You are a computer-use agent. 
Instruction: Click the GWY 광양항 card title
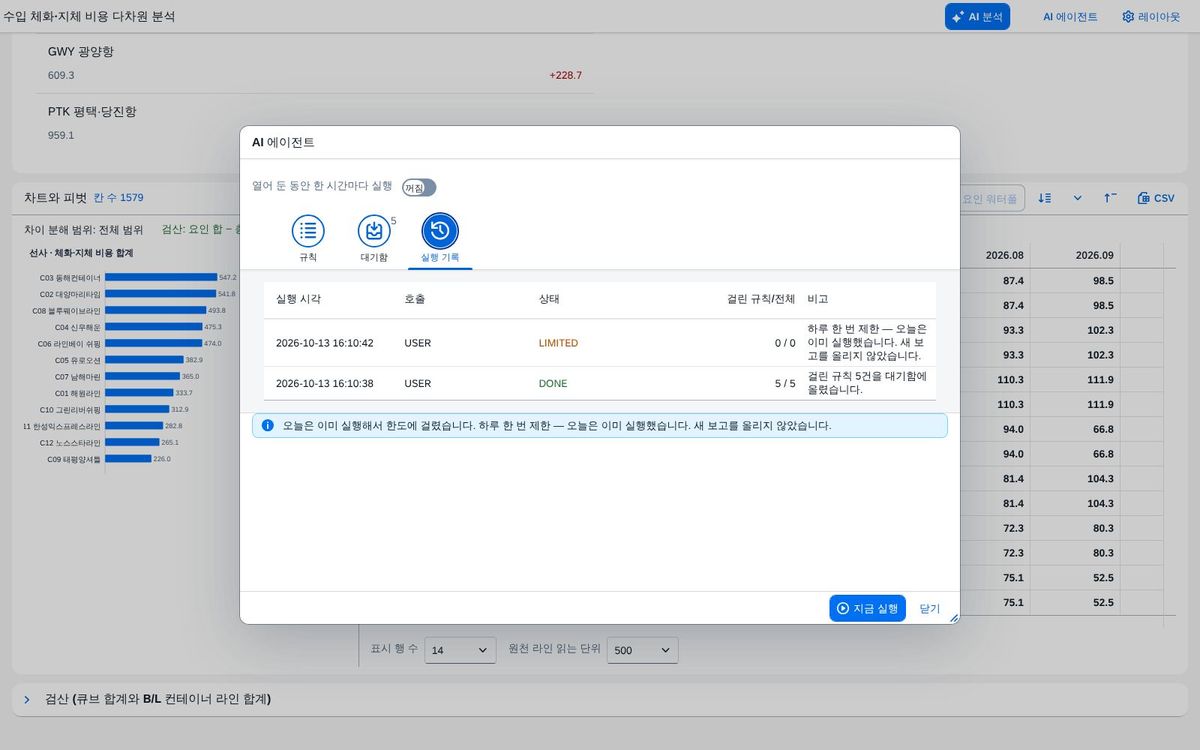(81, 51)
